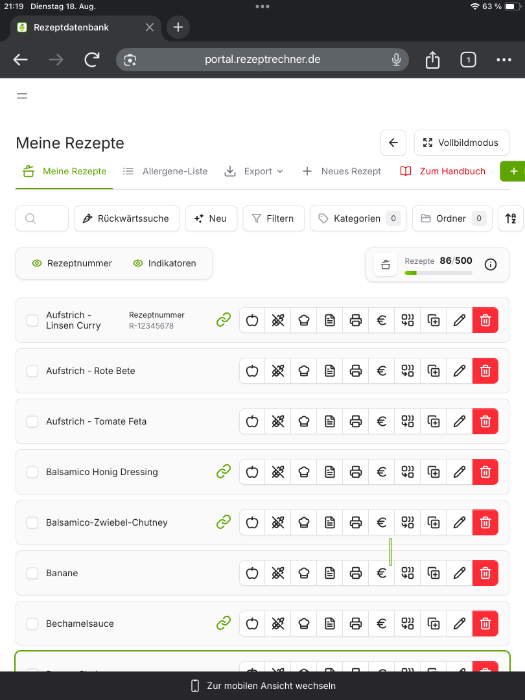
Task: Open nutrition apple icon for Aufstrich - Linsen Curry
Action: 252,320
